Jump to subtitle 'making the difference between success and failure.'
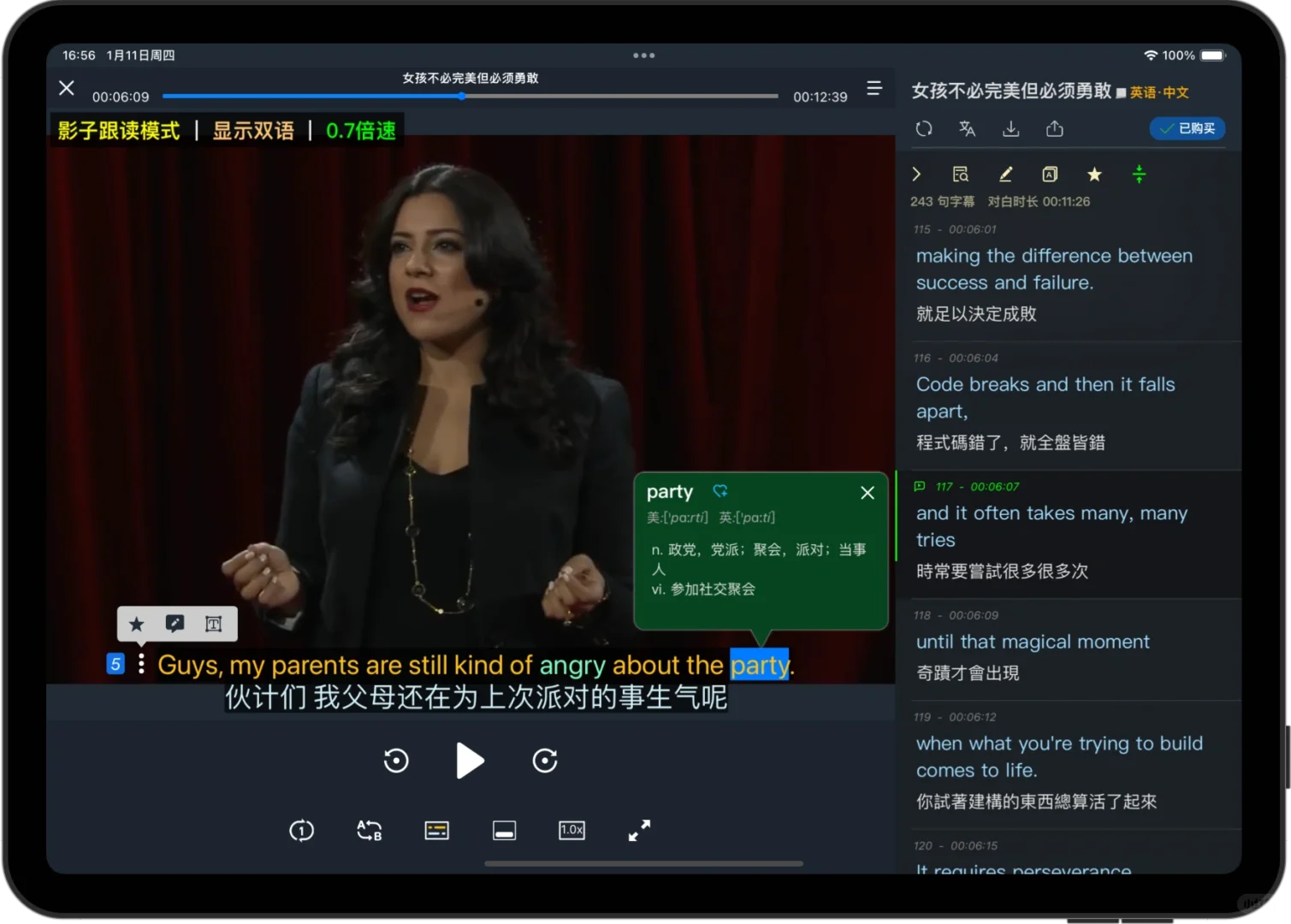This screenshot has height=924, width=1291. click(1054, 269)
